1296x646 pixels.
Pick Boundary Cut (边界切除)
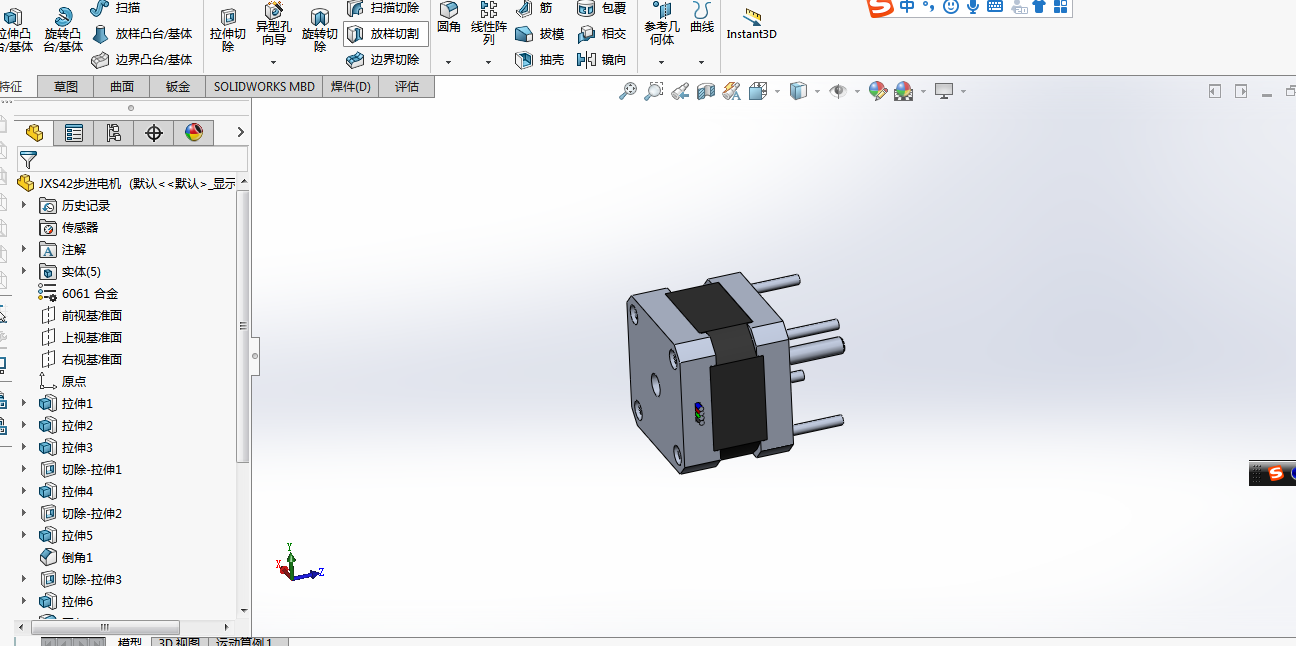point(384,60)
